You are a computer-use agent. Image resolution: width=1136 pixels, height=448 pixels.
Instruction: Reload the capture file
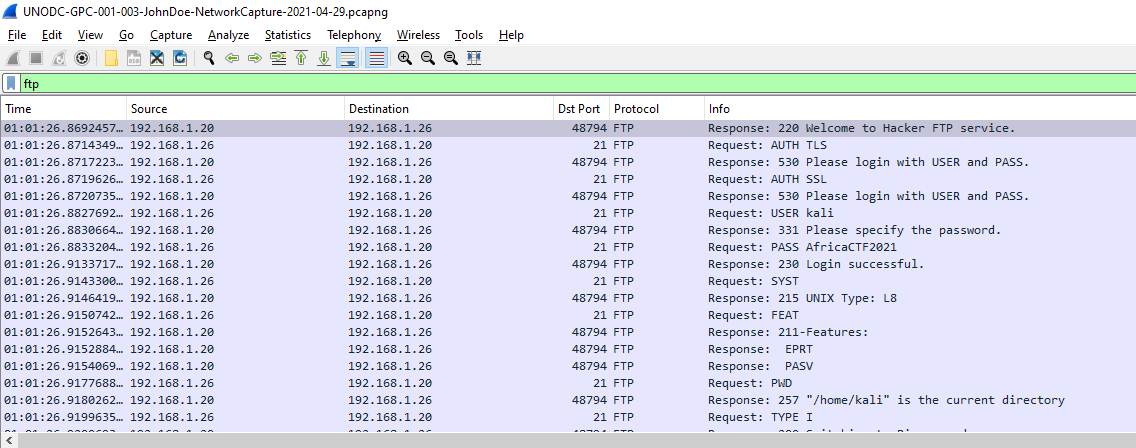tap(180, 58)
